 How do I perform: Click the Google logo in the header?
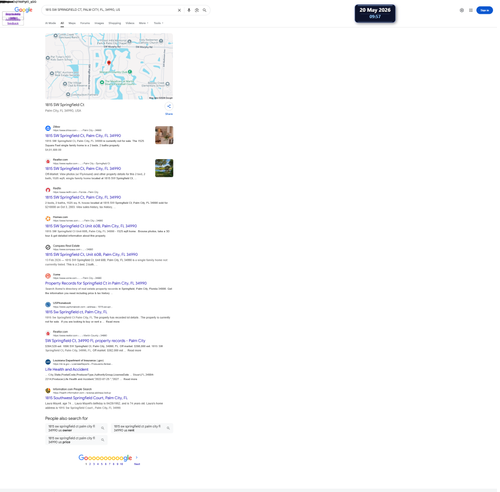[23, 10]
